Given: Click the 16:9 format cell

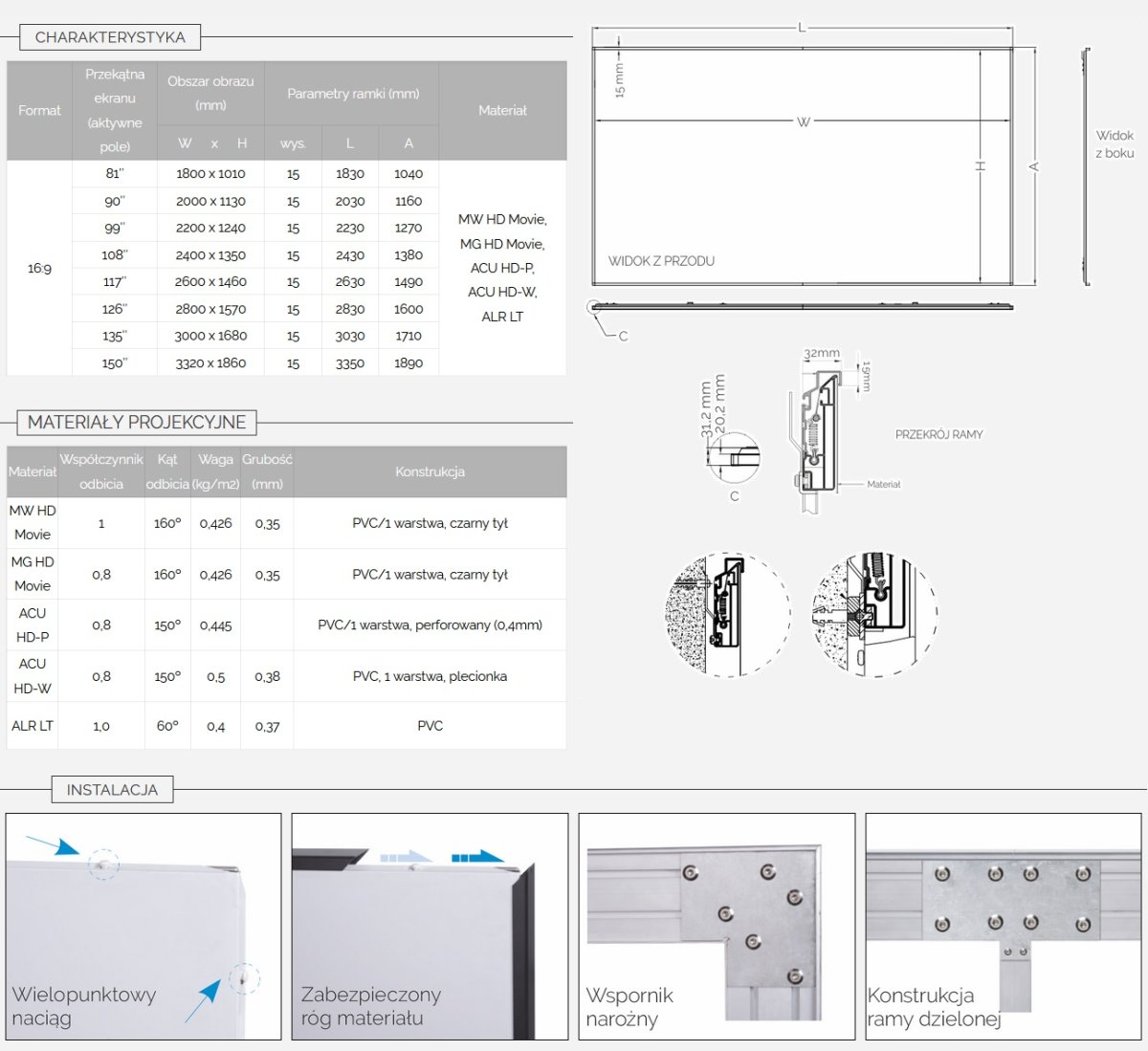Looking at the screenshot, I should pos(39,269).
